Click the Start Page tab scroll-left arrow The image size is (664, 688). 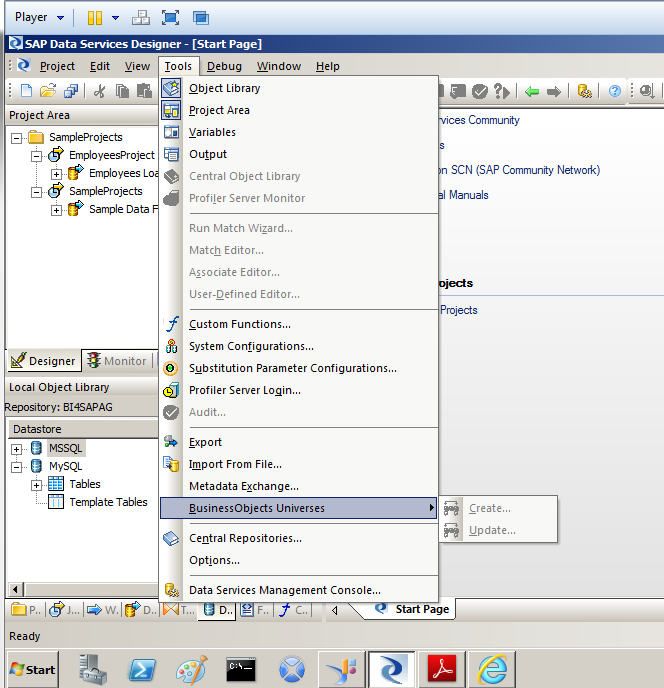(x=335, y=610)
